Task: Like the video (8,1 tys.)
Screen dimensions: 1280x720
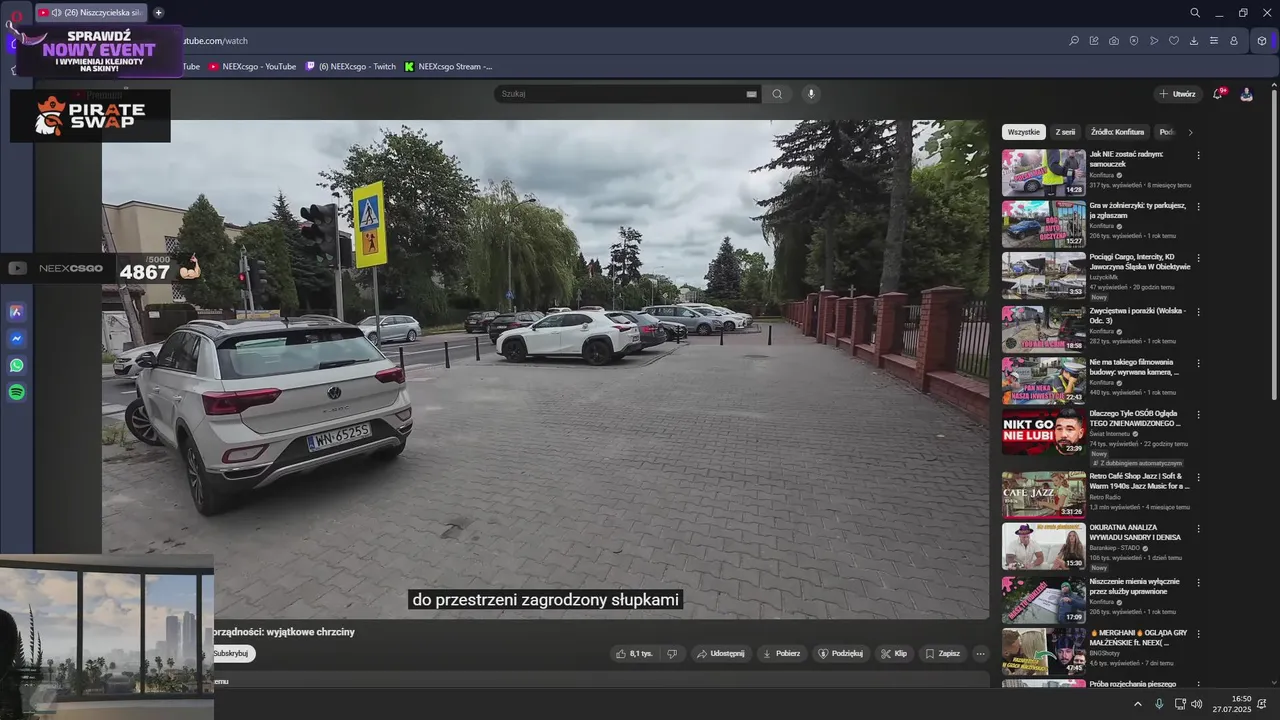Action: tap(634, 653)
